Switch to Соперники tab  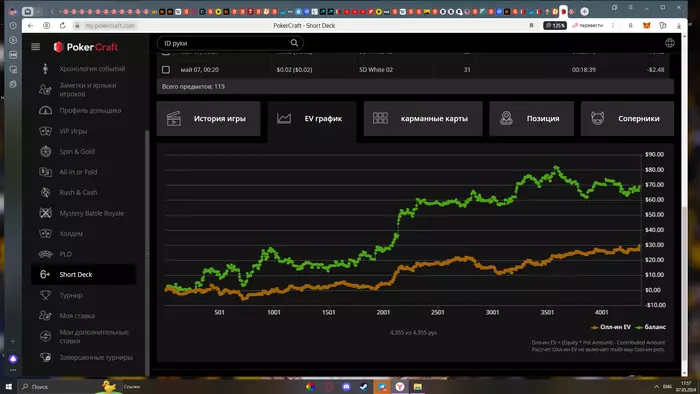(x=627, y=119)
